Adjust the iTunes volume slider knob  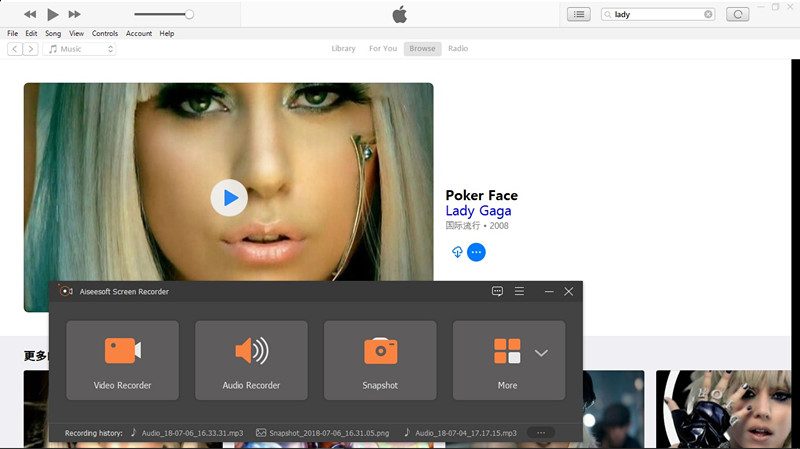coord(189,14)
